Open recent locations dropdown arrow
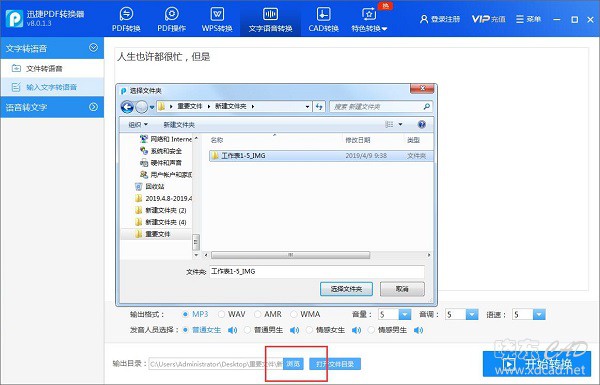 pos(152,107)
